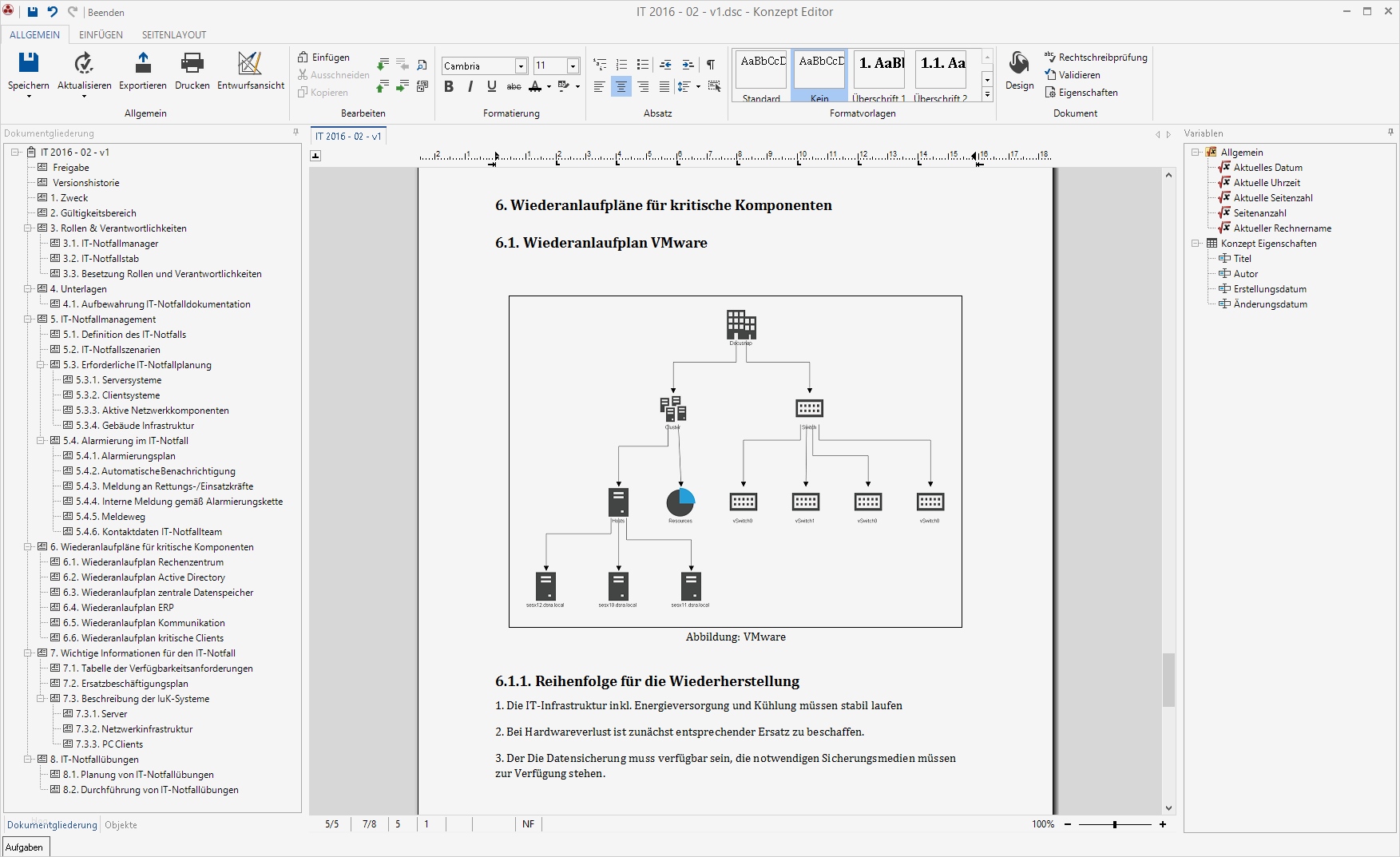Expand the font size dropdown
This screenshot has width=1400, height=857.
572,65
